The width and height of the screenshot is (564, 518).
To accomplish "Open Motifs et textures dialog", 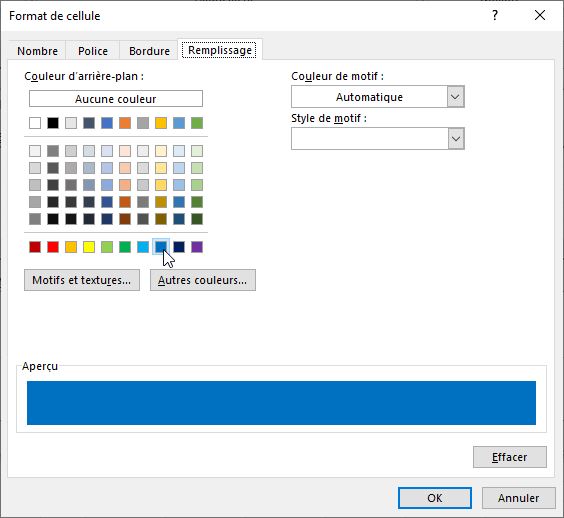I will pos(82,280).
